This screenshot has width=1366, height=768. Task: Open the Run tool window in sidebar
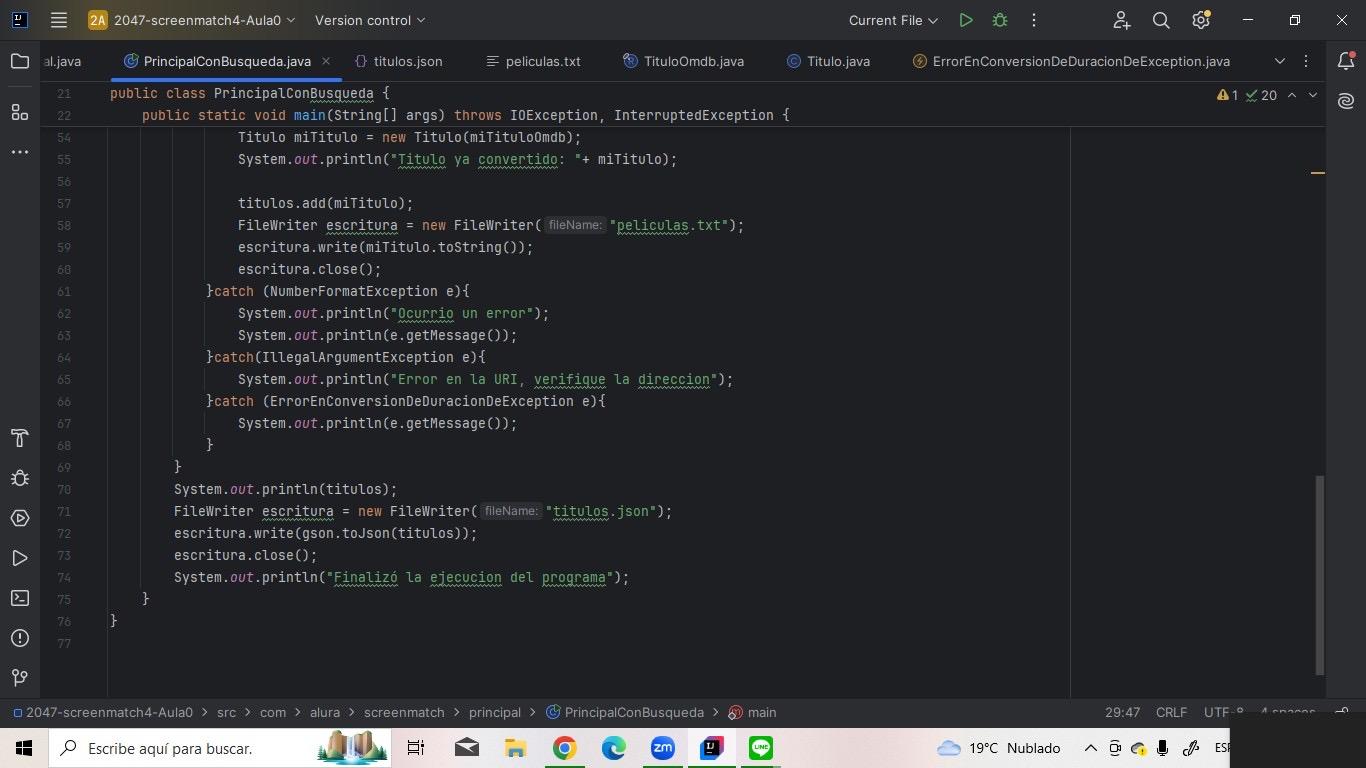pyautogui.click(x=20, y=558)
